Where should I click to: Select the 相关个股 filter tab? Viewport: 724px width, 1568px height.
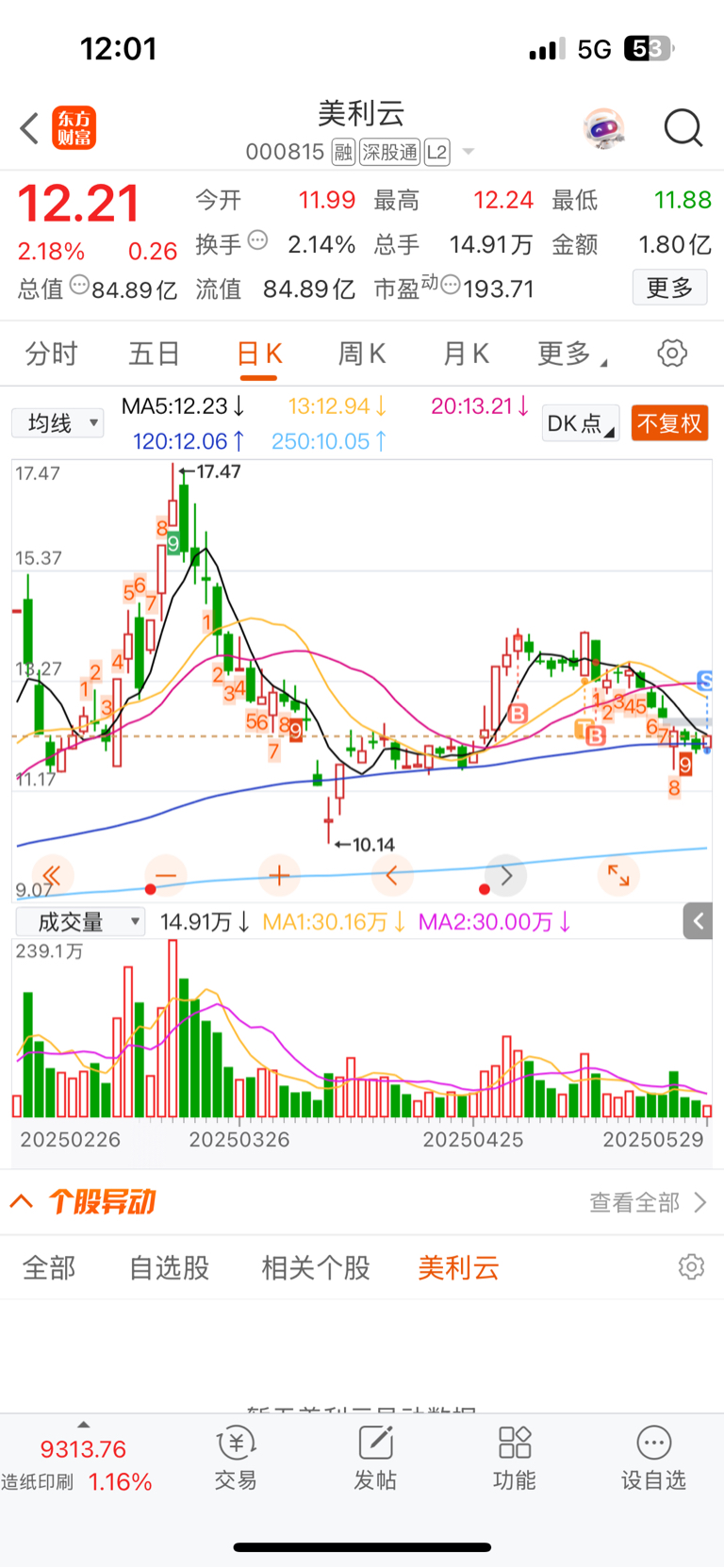coord(316,1268)
